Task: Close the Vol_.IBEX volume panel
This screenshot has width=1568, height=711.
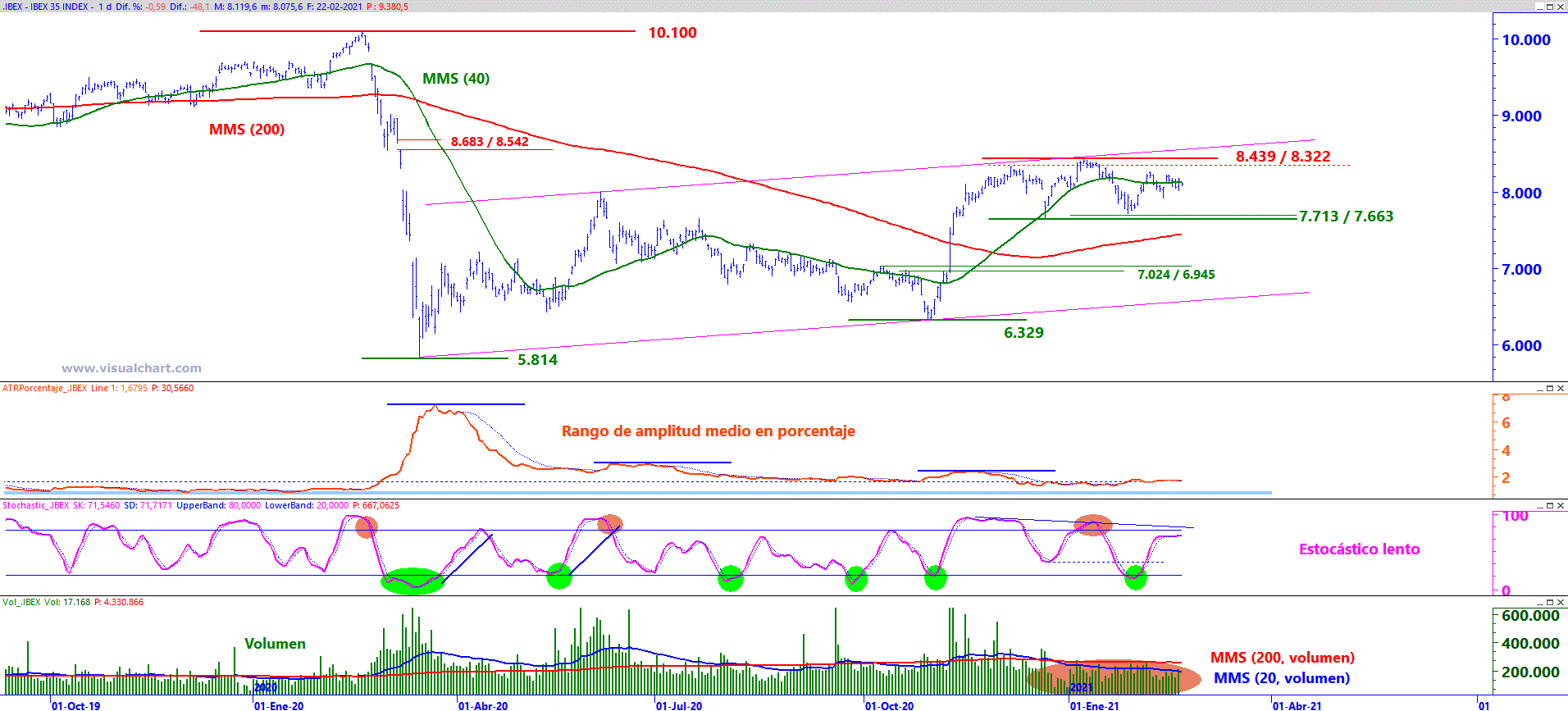Action: pos(1561,603)
